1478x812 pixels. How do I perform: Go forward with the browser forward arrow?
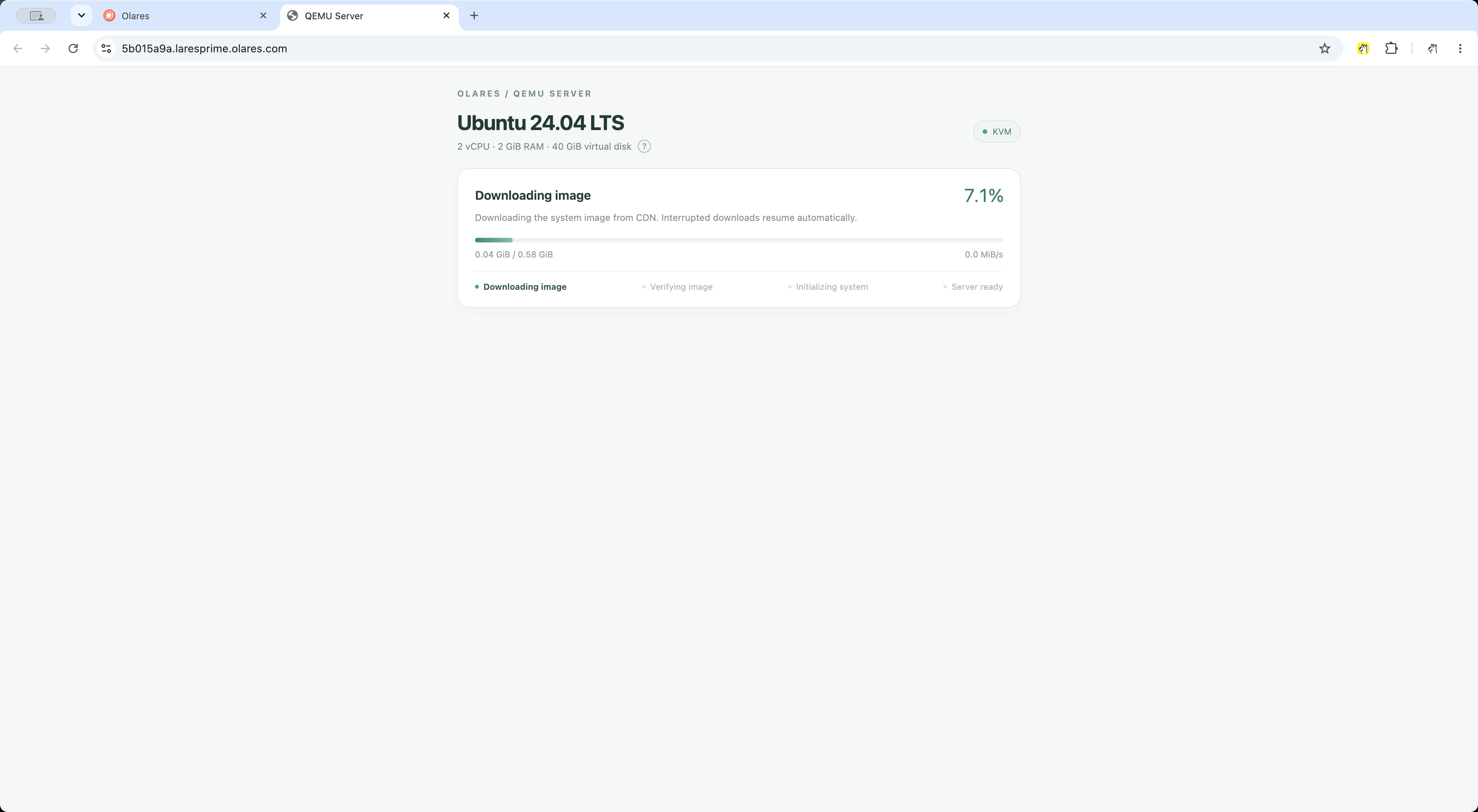point(45,49)
